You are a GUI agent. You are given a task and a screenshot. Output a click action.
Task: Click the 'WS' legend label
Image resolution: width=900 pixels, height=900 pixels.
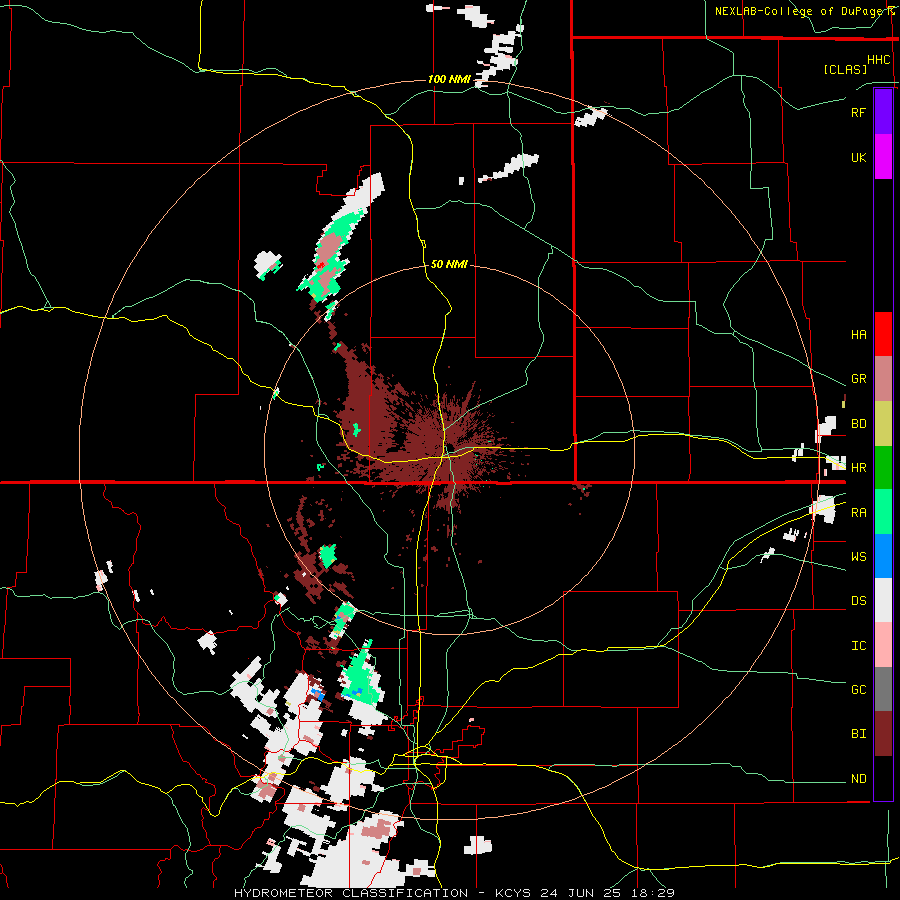click(858, 557)
